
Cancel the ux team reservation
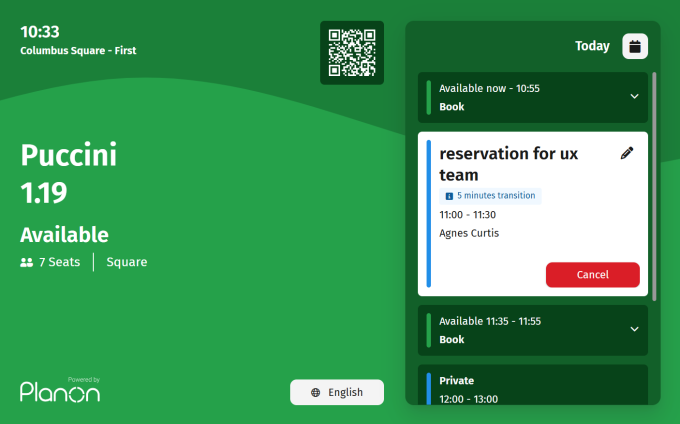pos(592,275)
